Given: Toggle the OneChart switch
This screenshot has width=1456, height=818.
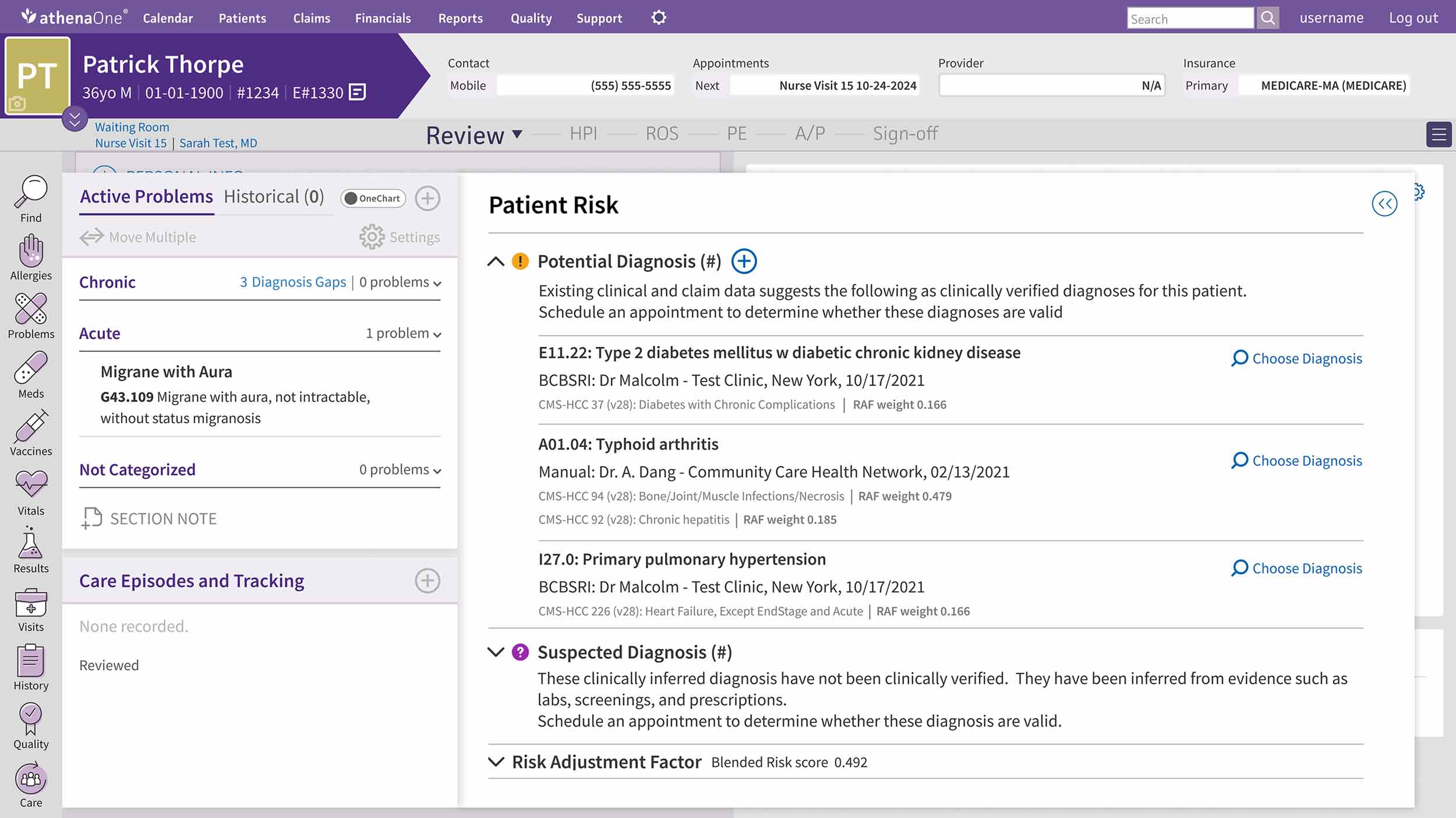Looking at the screenshot, I should point(373,199).
